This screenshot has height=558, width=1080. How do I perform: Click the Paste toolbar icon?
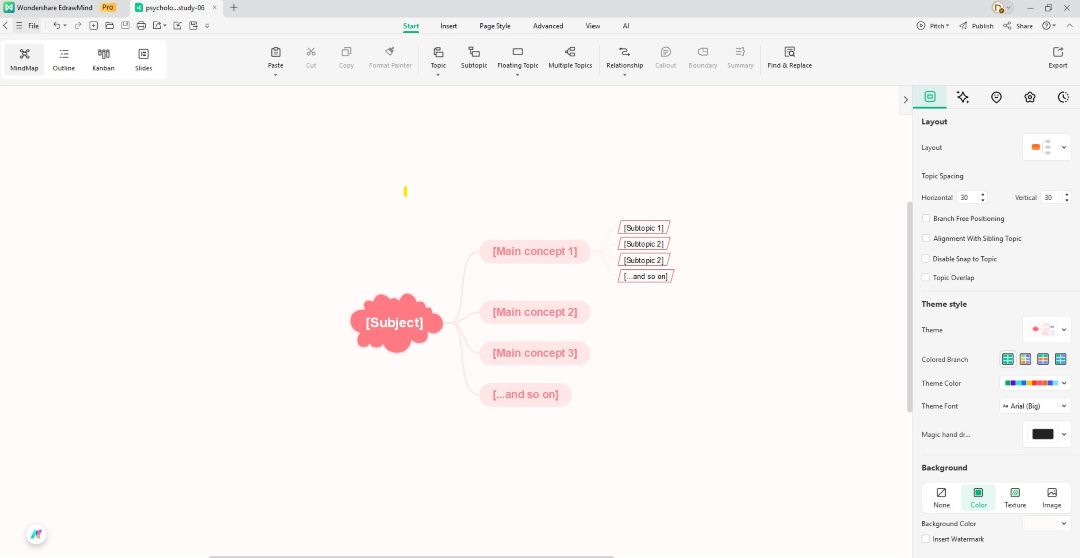click(276, 52)
